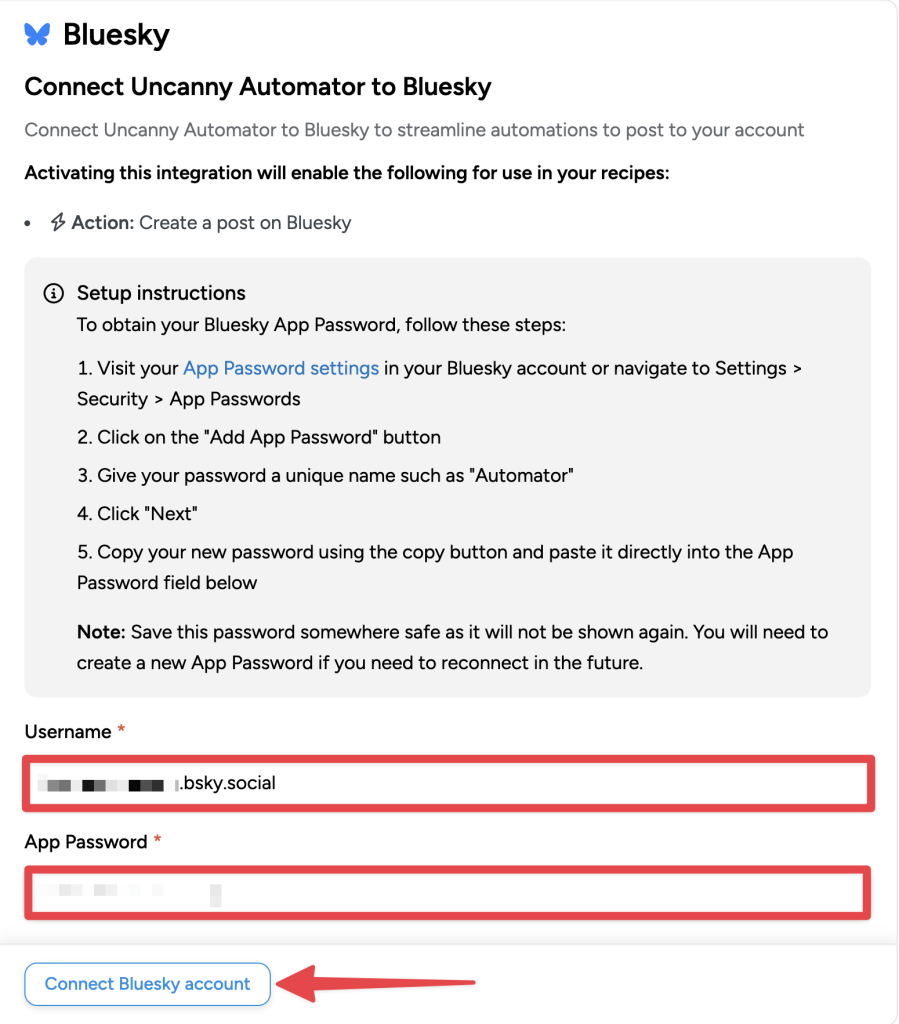Screen dimensions: 899x1024
Task: Click inside the App Password input field
Action: pos(450,892)
